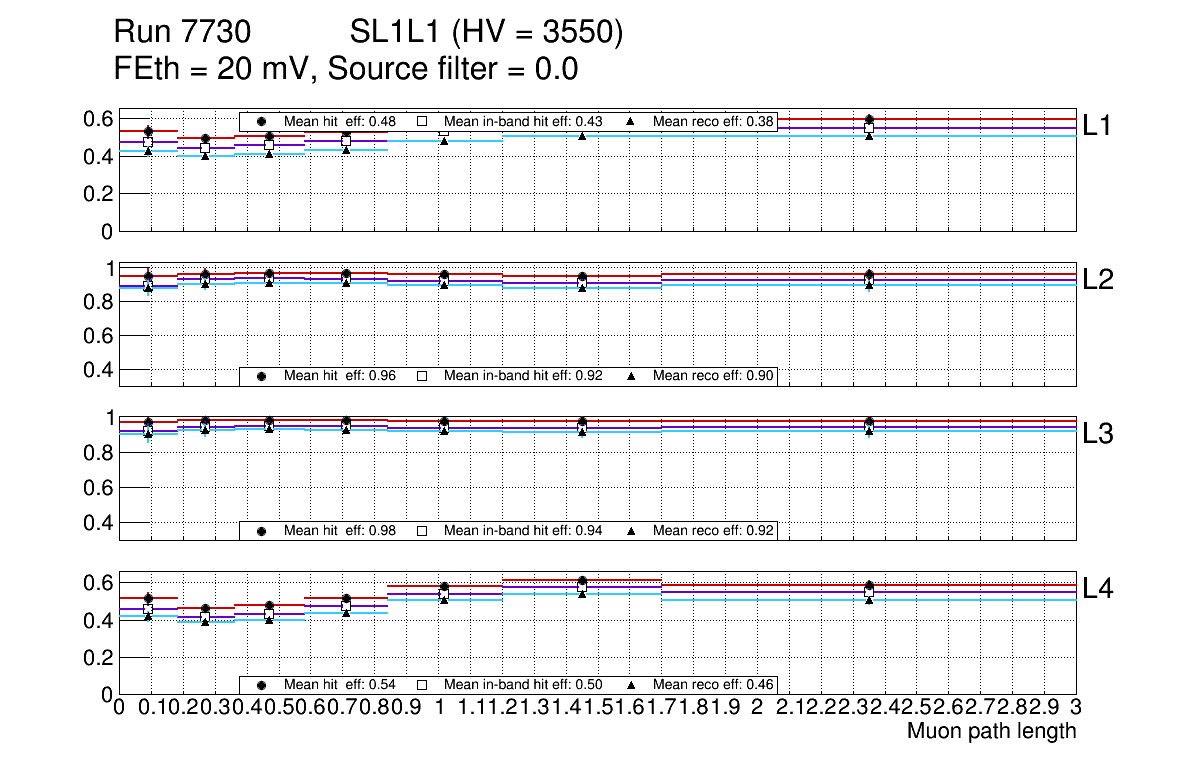1196x772 pixels.
Task: Click the triangle marker in L1 legend
Action: pyautogui.click(x=631, y=122)
